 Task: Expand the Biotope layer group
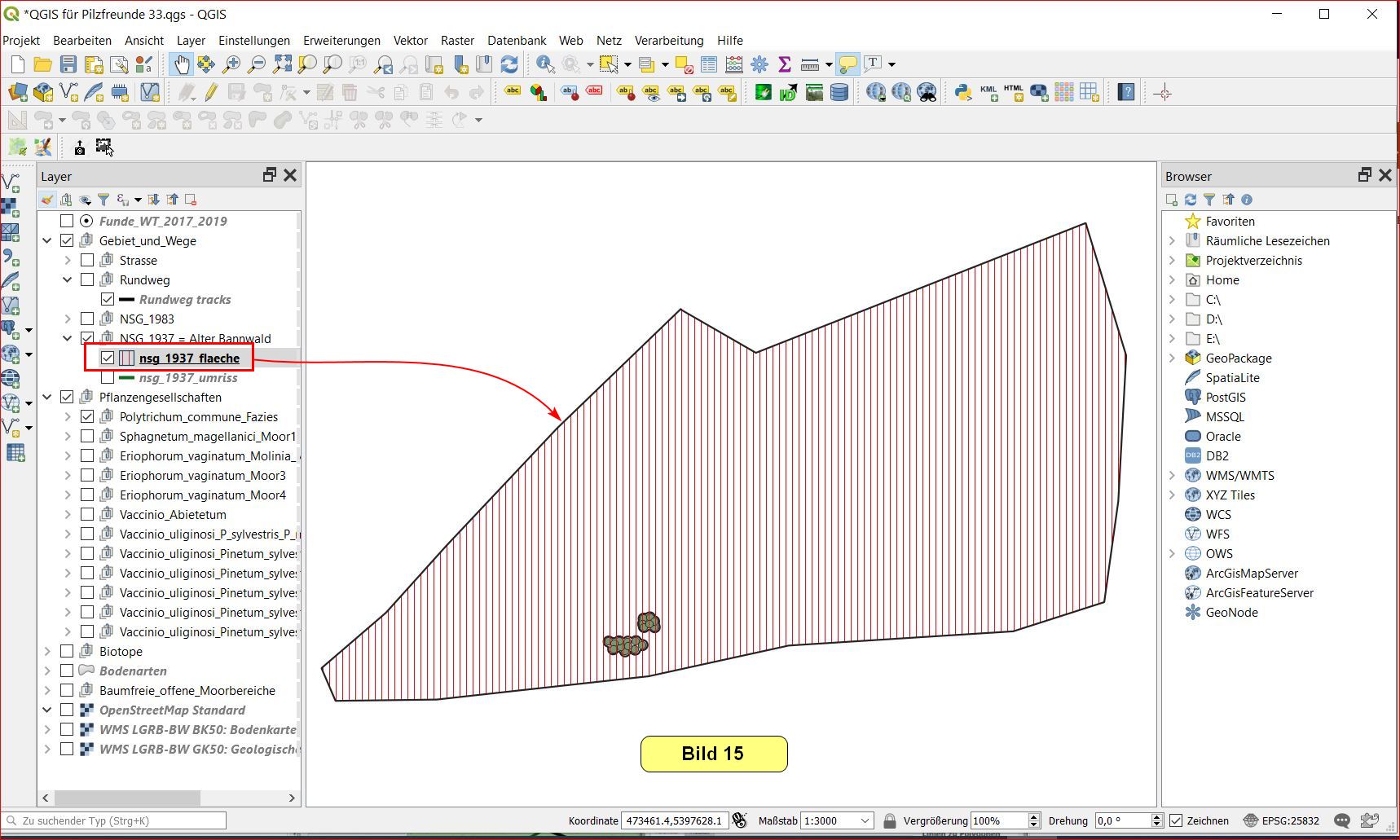(x=47, y=651)
